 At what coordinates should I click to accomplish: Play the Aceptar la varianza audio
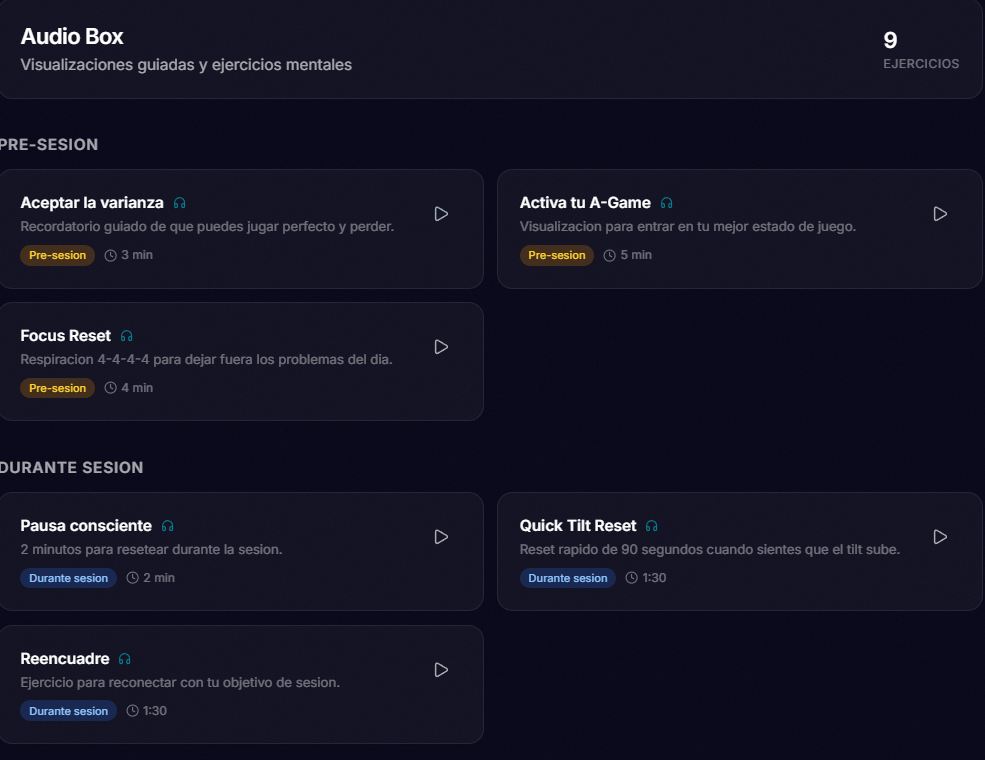pyautogui.click(x=441, y=214)
